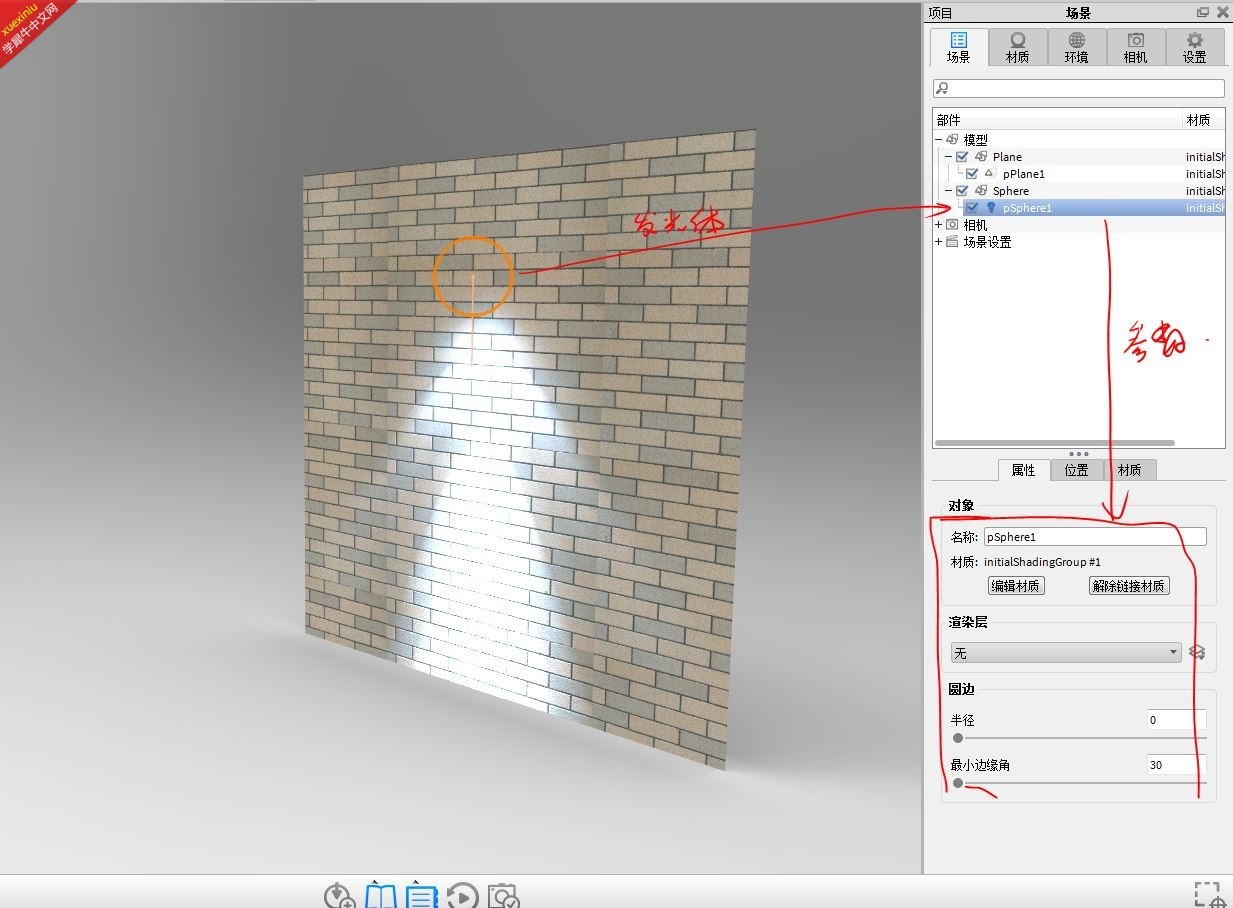Click the tree's horizontal scrollbar
This screenshot has width=1233, height=908.
1054,443
